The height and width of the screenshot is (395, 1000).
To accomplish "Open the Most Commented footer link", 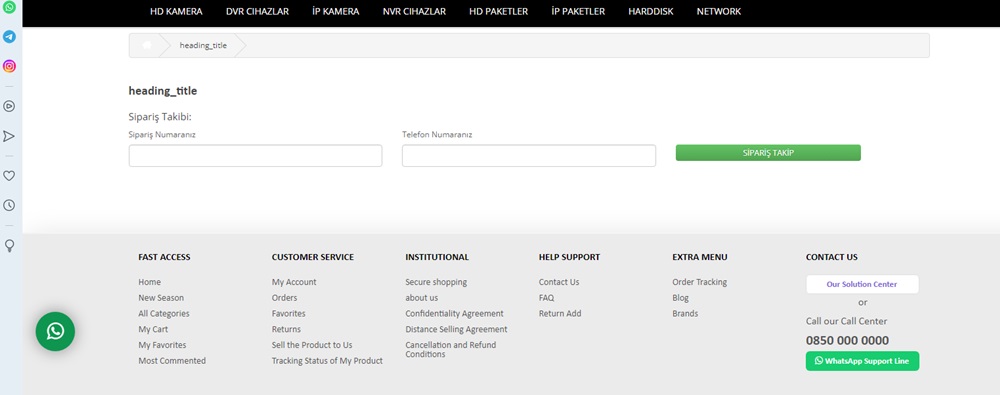I will coord(172,361).
